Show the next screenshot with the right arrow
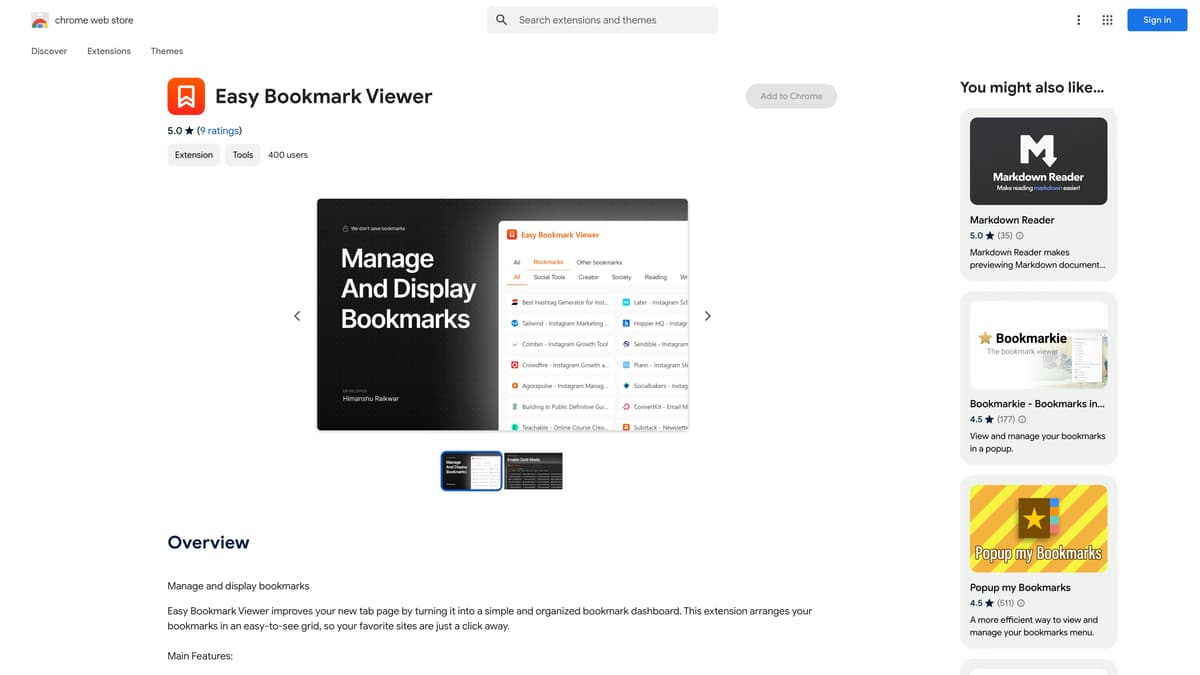1200x675 pixels. pos(708,316)
